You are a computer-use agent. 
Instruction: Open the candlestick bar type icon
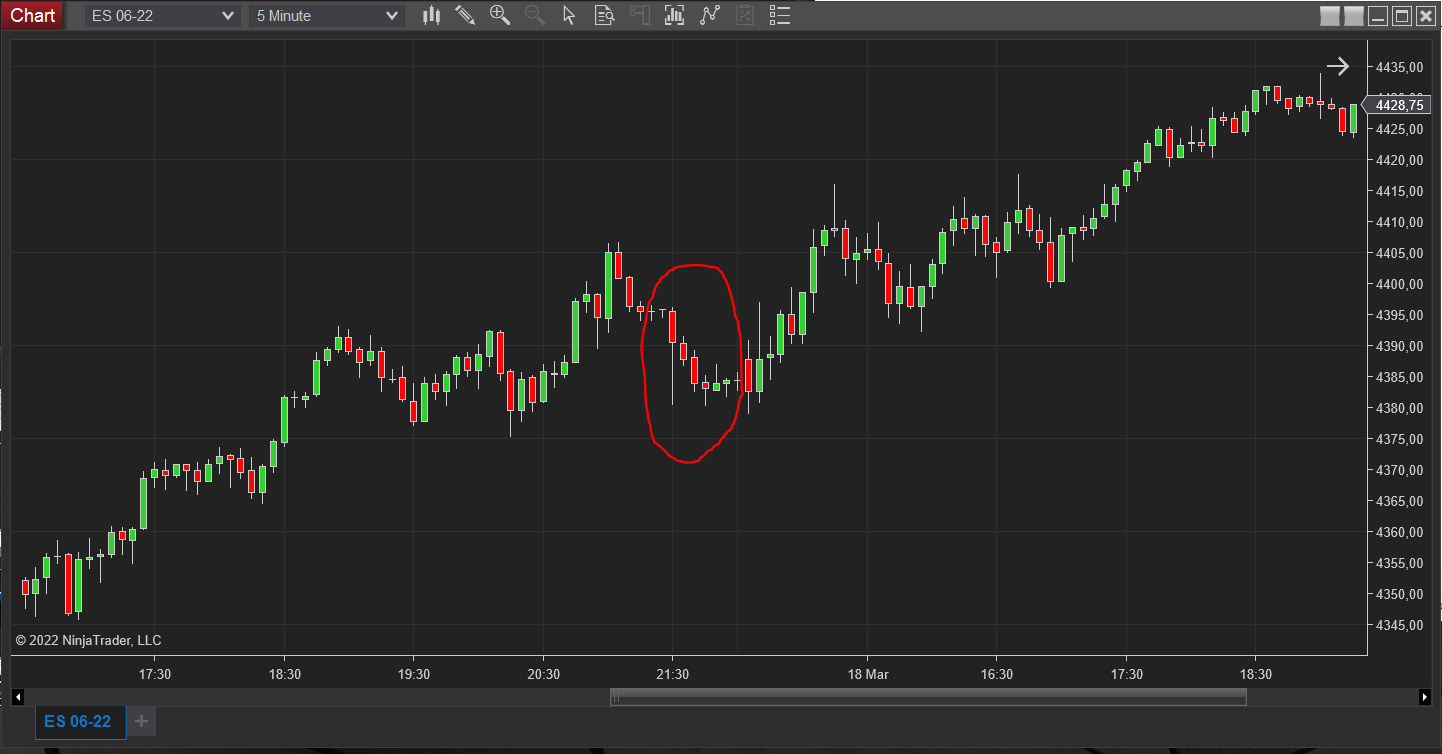click(x=432, y=15)
